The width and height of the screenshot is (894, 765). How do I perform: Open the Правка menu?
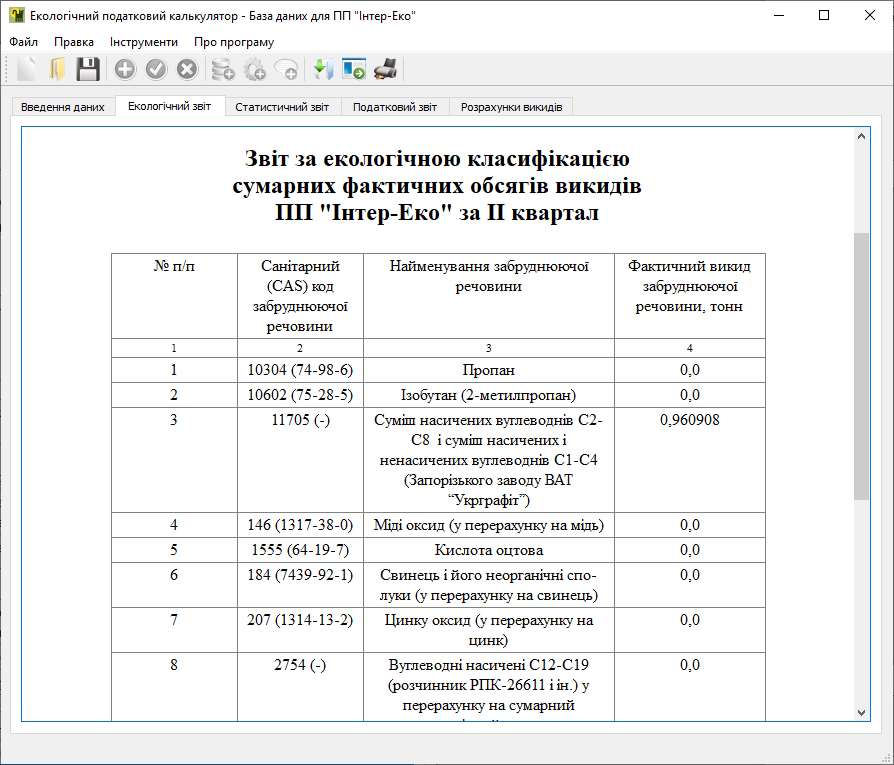point(74,42)
